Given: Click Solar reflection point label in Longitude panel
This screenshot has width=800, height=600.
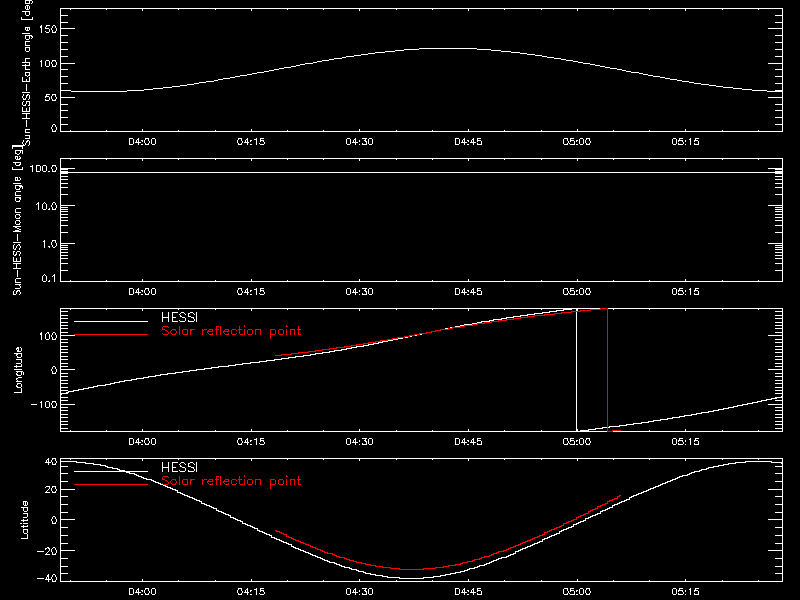Looking at the screenshot, I should (231, 331).
